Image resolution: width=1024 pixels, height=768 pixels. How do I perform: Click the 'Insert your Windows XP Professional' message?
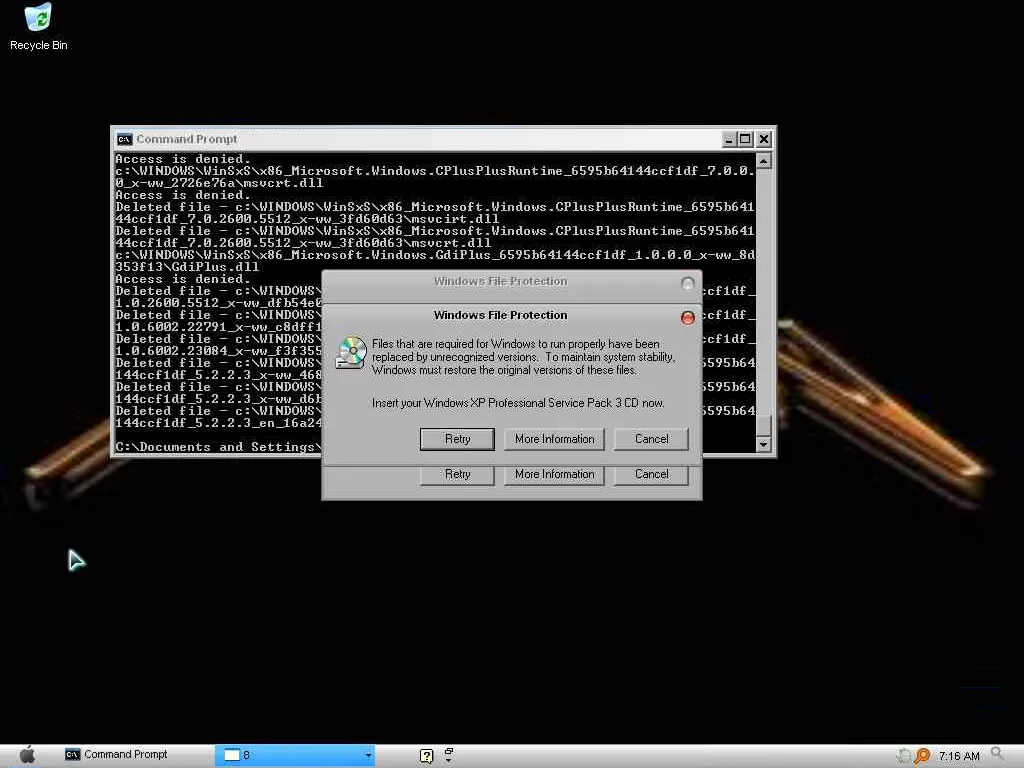(x=518, y=403)
